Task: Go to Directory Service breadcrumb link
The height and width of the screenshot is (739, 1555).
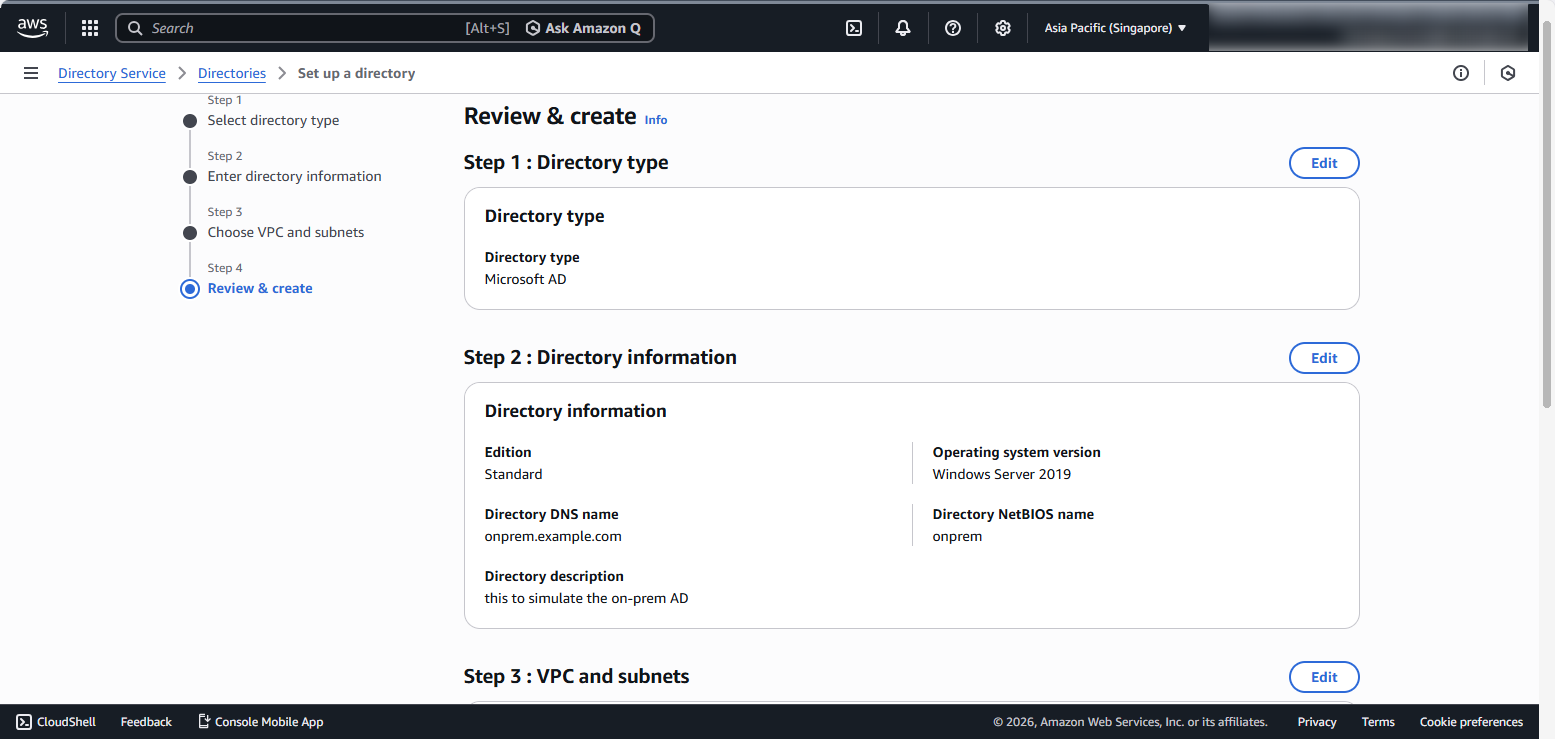Action: pos(112,73)
